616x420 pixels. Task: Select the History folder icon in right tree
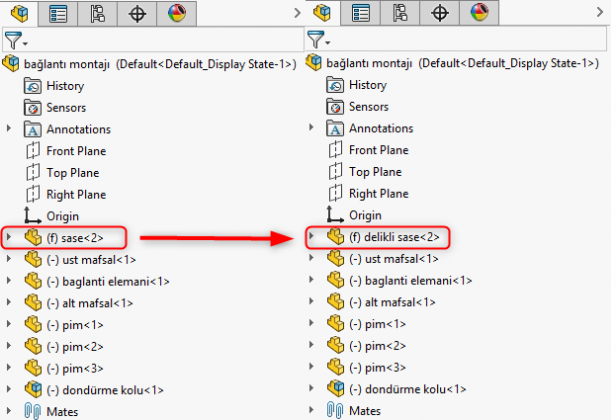coord(335,85)
